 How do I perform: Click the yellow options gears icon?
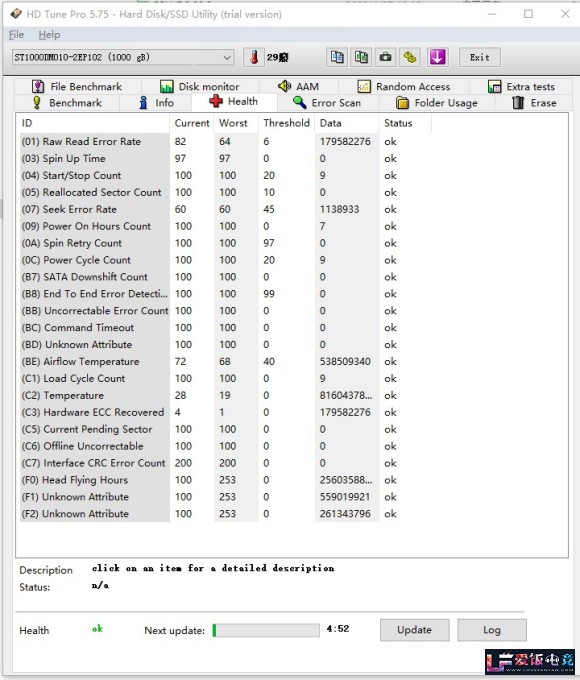[x=410, y=57]
